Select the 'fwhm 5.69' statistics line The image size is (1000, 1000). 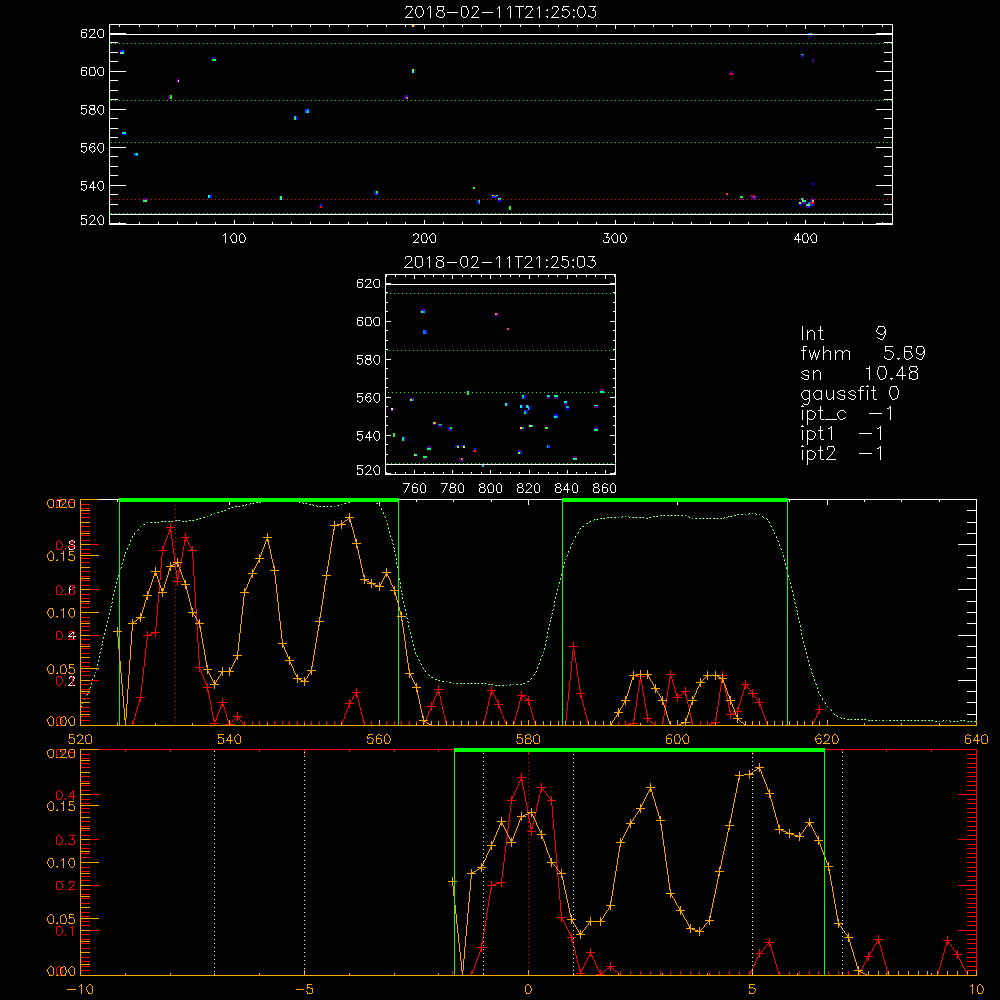tap(863, 353)
